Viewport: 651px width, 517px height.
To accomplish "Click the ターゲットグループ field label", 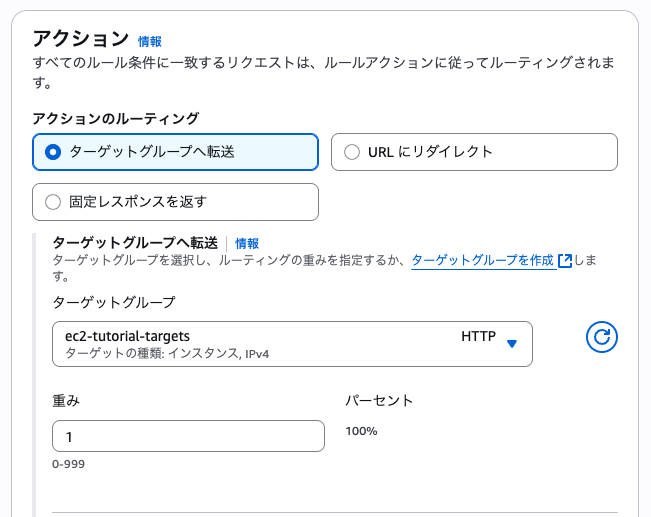I will point(113,302).
